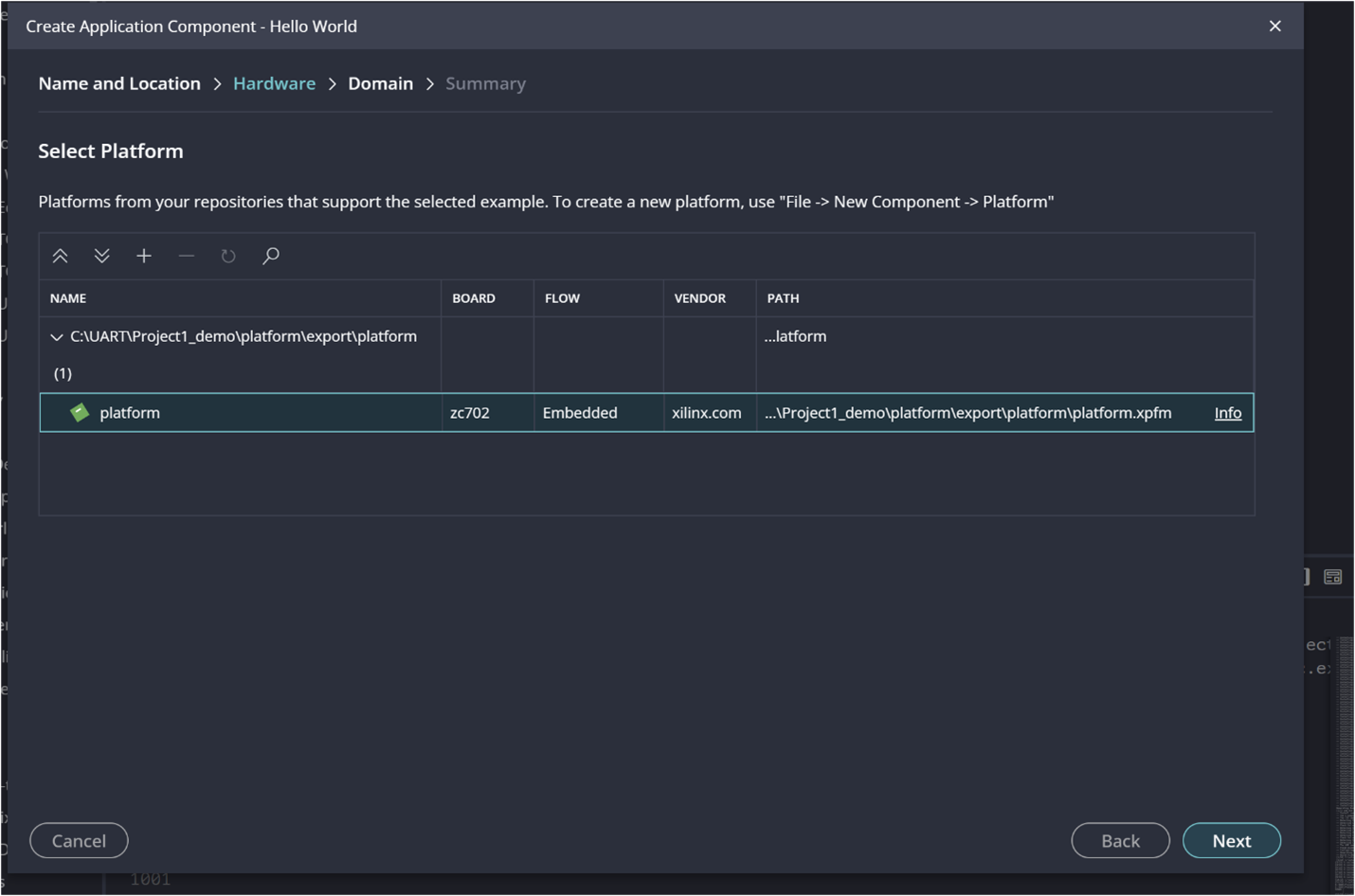
Task: Switch to the Hardware breadcrumb step
Action: [274, 83]
